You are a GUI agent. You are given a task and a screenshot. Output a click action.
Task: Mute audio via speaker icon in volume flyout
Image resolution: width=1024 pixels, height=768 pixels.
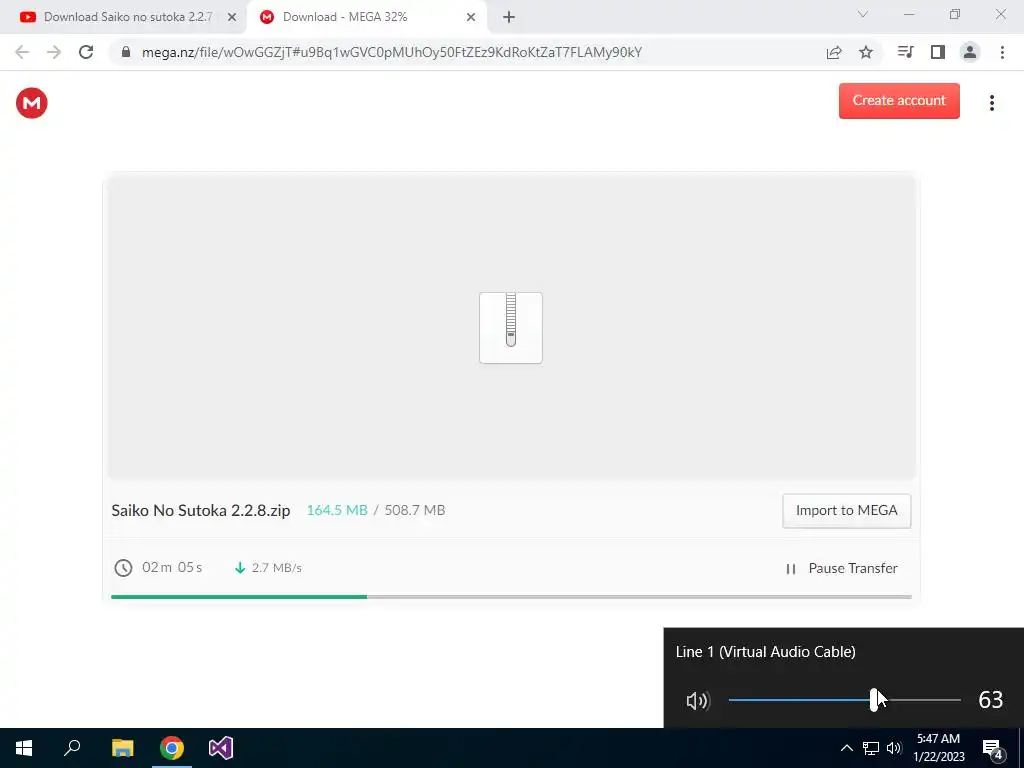697,701
